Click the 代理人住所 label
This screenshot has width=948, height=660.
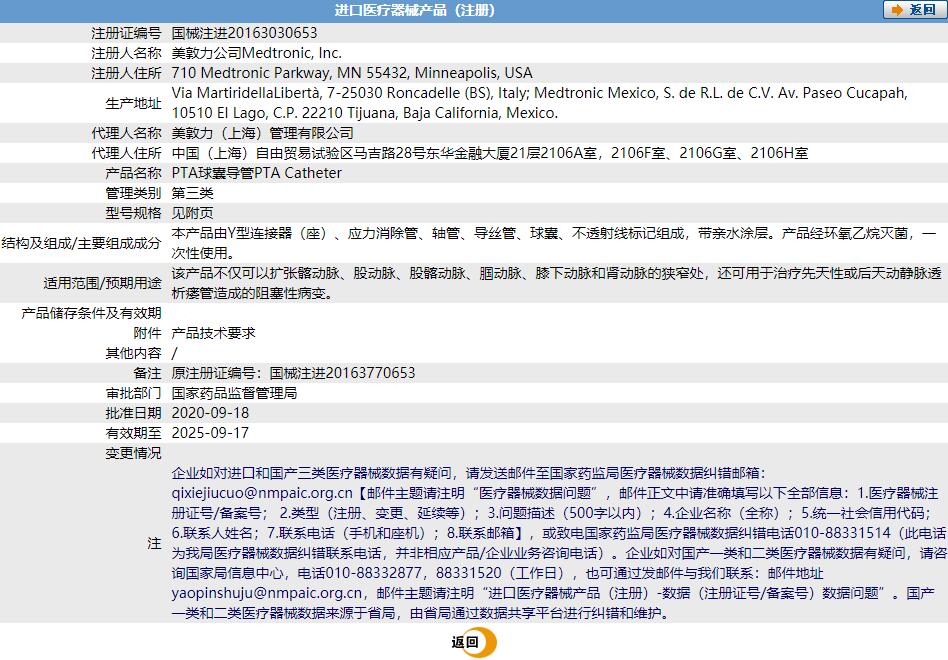tap(126, 153)
